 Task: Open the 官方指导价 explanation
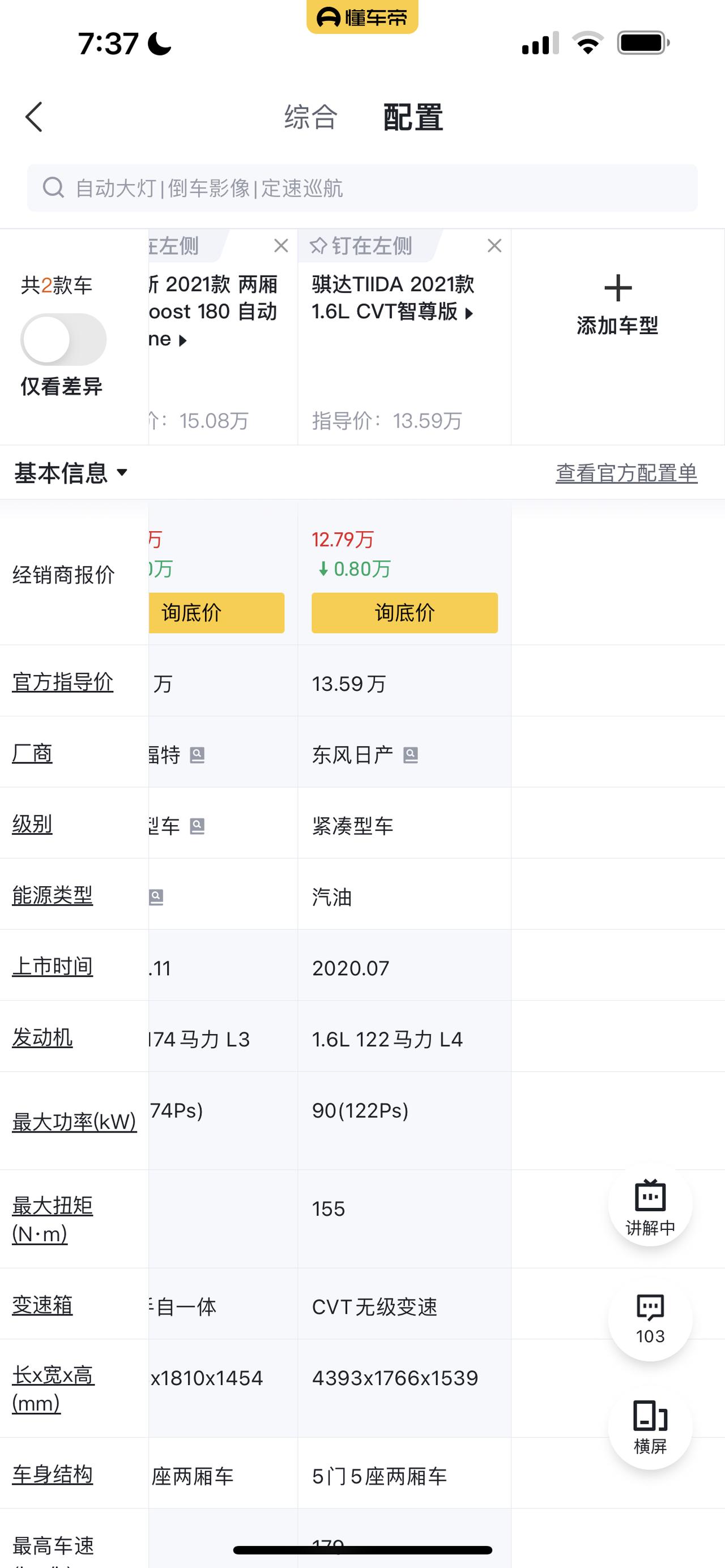point(63,682)
